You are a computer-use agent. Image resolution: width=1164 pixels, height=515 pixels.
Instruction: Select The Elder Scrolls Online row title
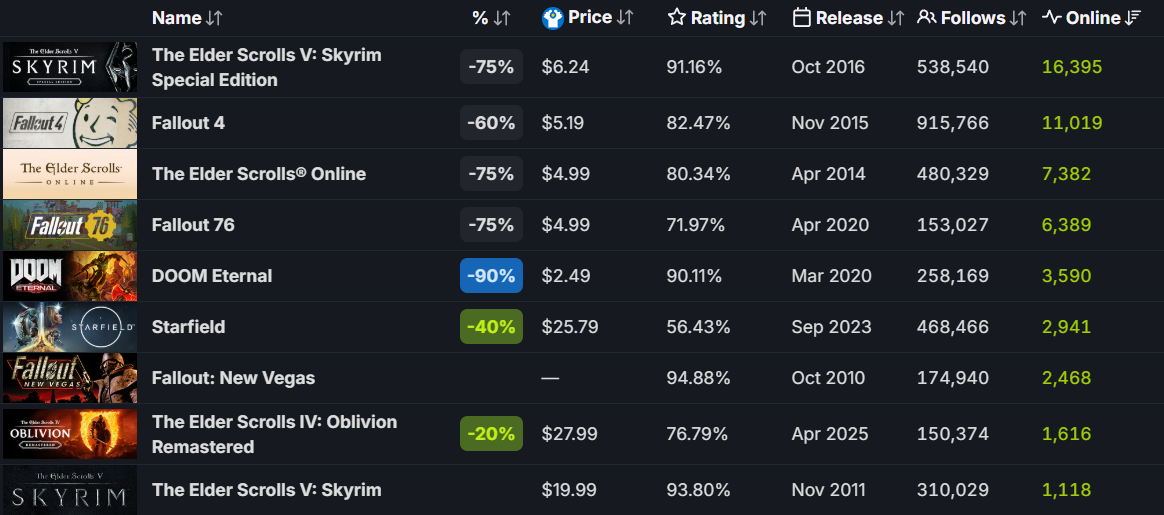coord(259,174)
